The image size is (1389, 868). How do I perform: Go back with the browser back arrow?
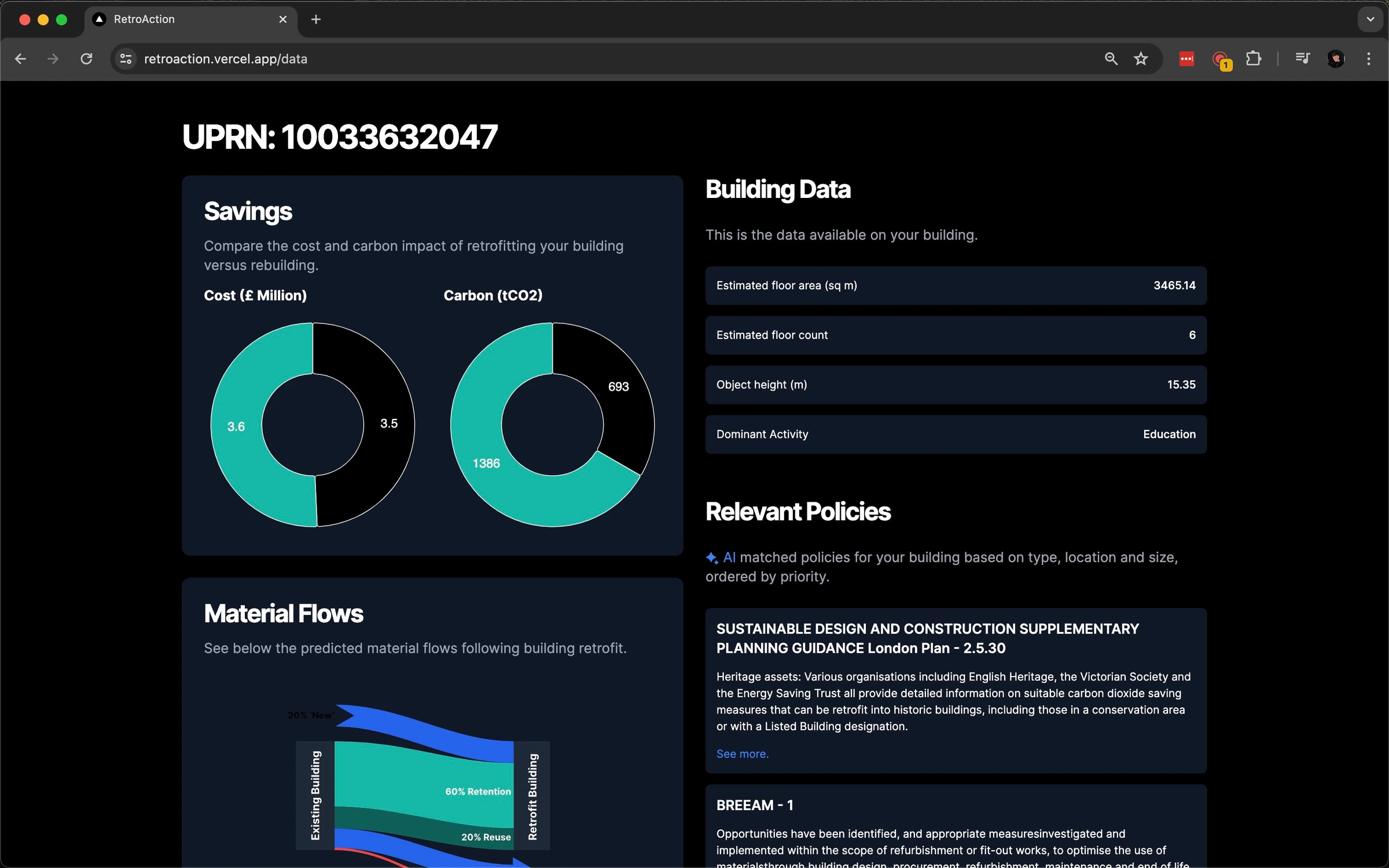click(x=20, y=59)
